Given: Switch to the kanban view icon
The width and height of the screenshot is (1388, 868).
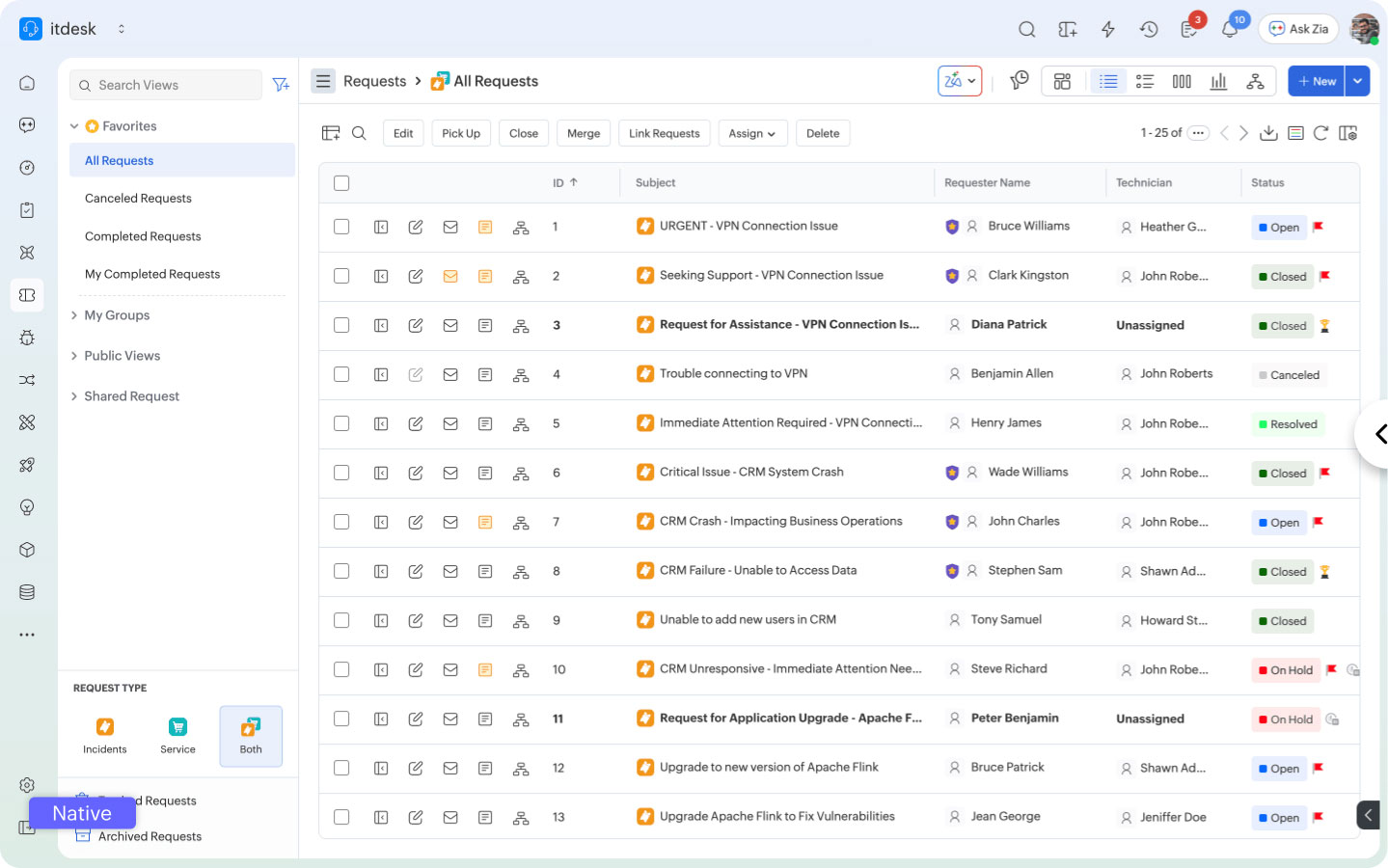Looking at the screenshot, I should 1182,81.
